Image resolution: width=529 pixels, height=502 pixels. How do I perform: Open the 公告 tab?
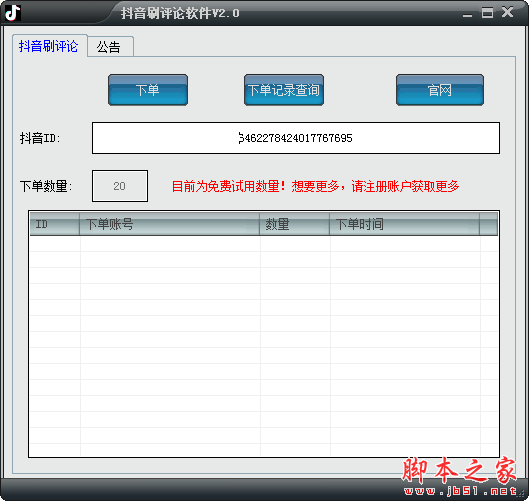[x=109, y=47]
